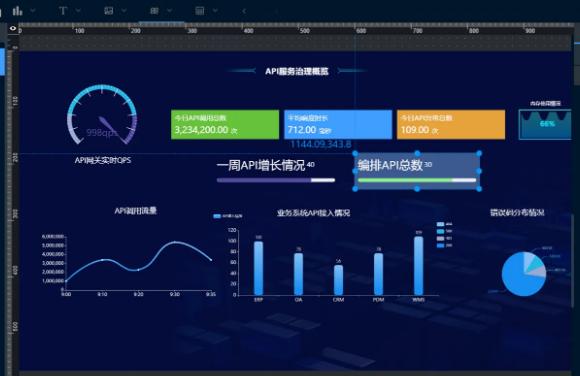The image size is (580, 376).
Task: Click the left chevron to collapse the toolbar
Action: point(244,11)
